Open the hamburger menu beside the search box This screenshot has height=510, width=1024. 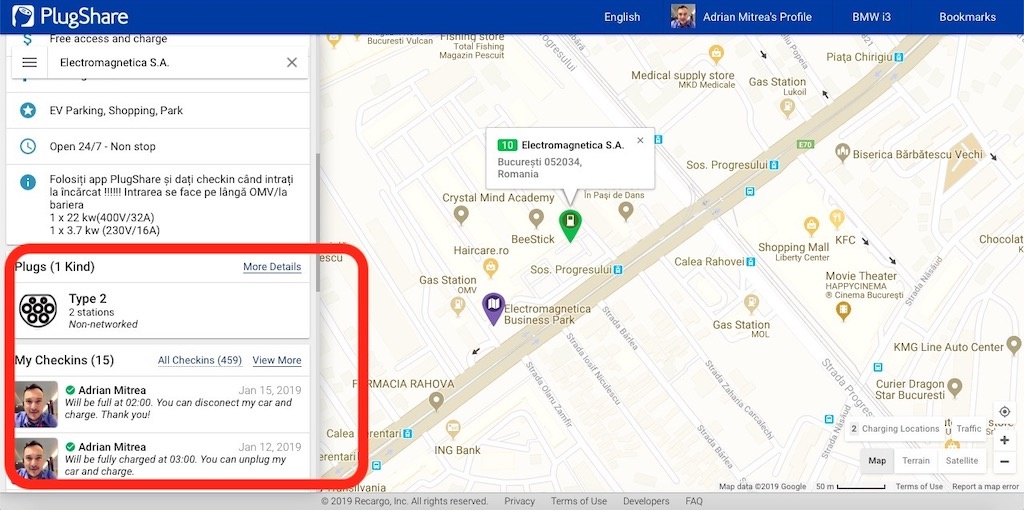coord(29,62)
